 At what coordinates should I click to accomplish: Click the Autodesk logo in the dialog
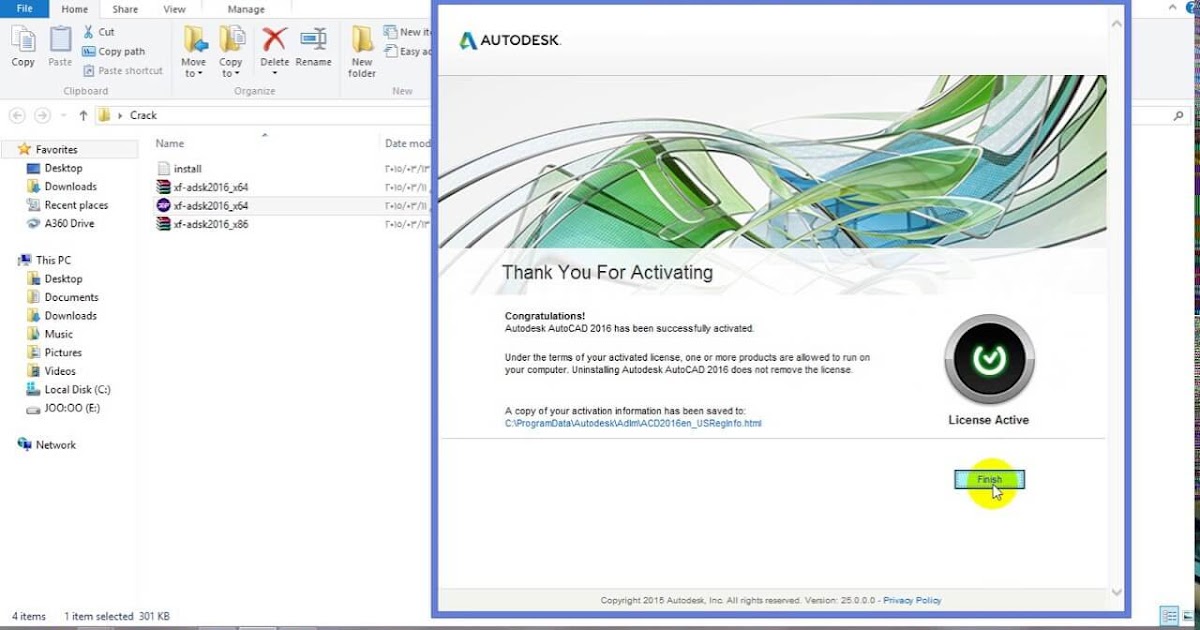[510, 41]
